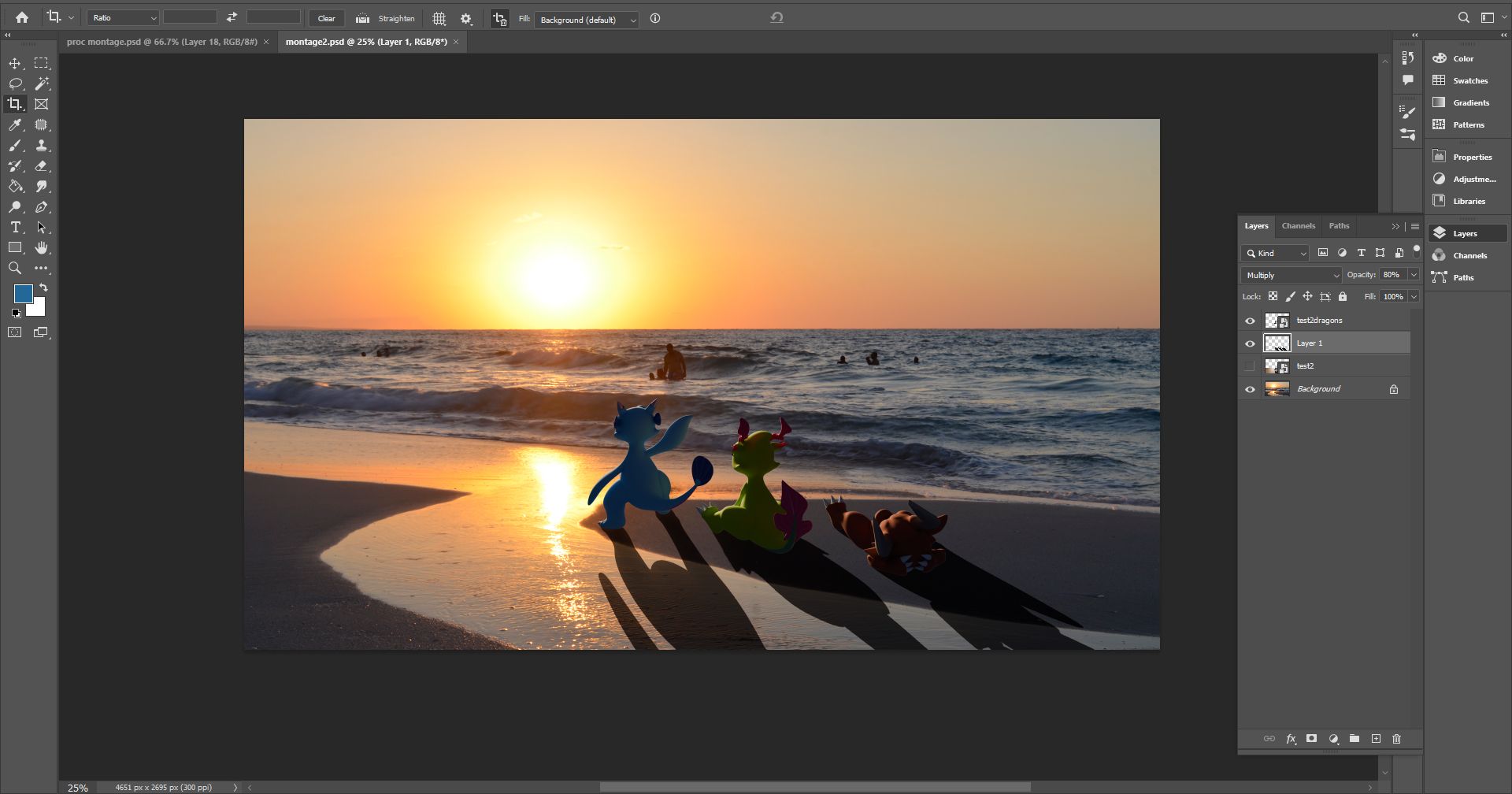Open additional crop settings gear

click(466, 19)
